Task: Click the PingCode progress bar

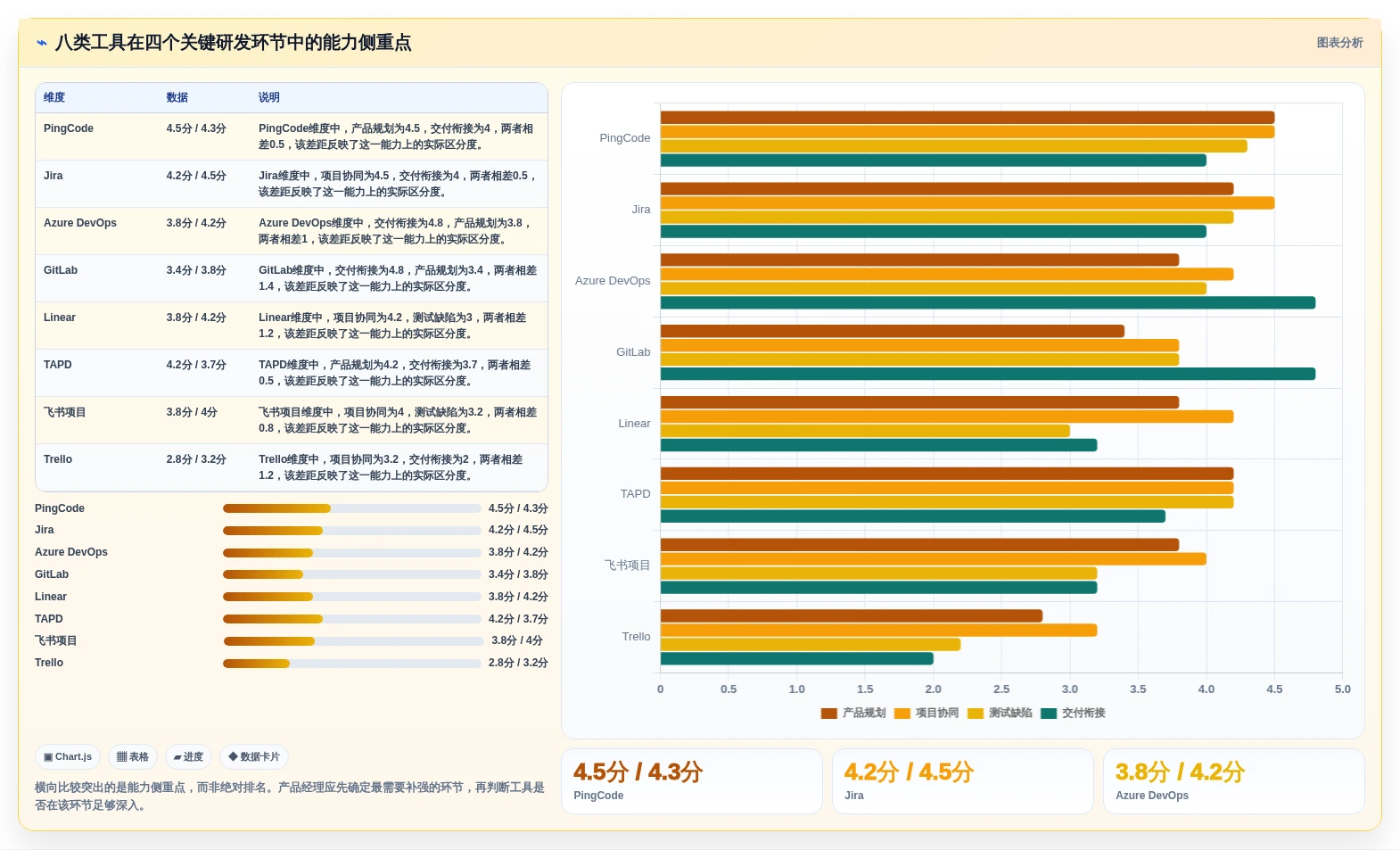Action: click(x=351, y=508)
